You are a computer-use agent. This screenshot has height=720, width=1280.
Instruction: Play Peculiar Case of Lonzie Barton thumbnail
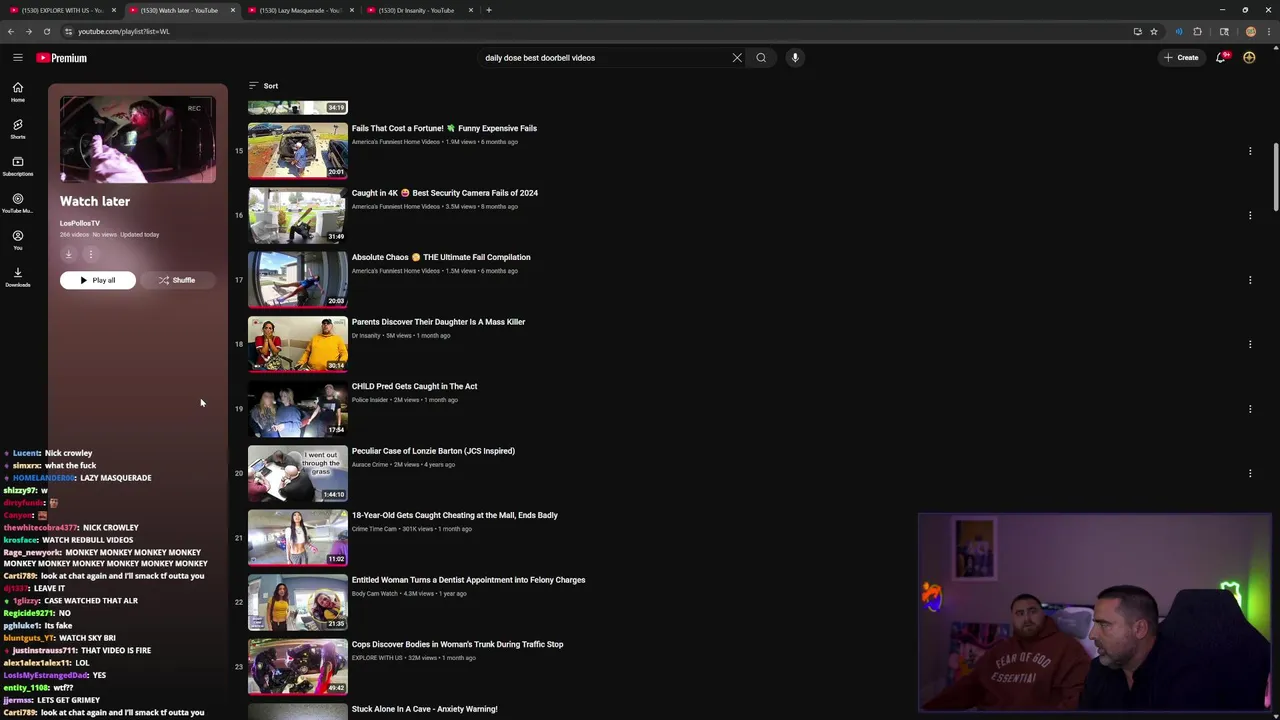tap(298, 473)
